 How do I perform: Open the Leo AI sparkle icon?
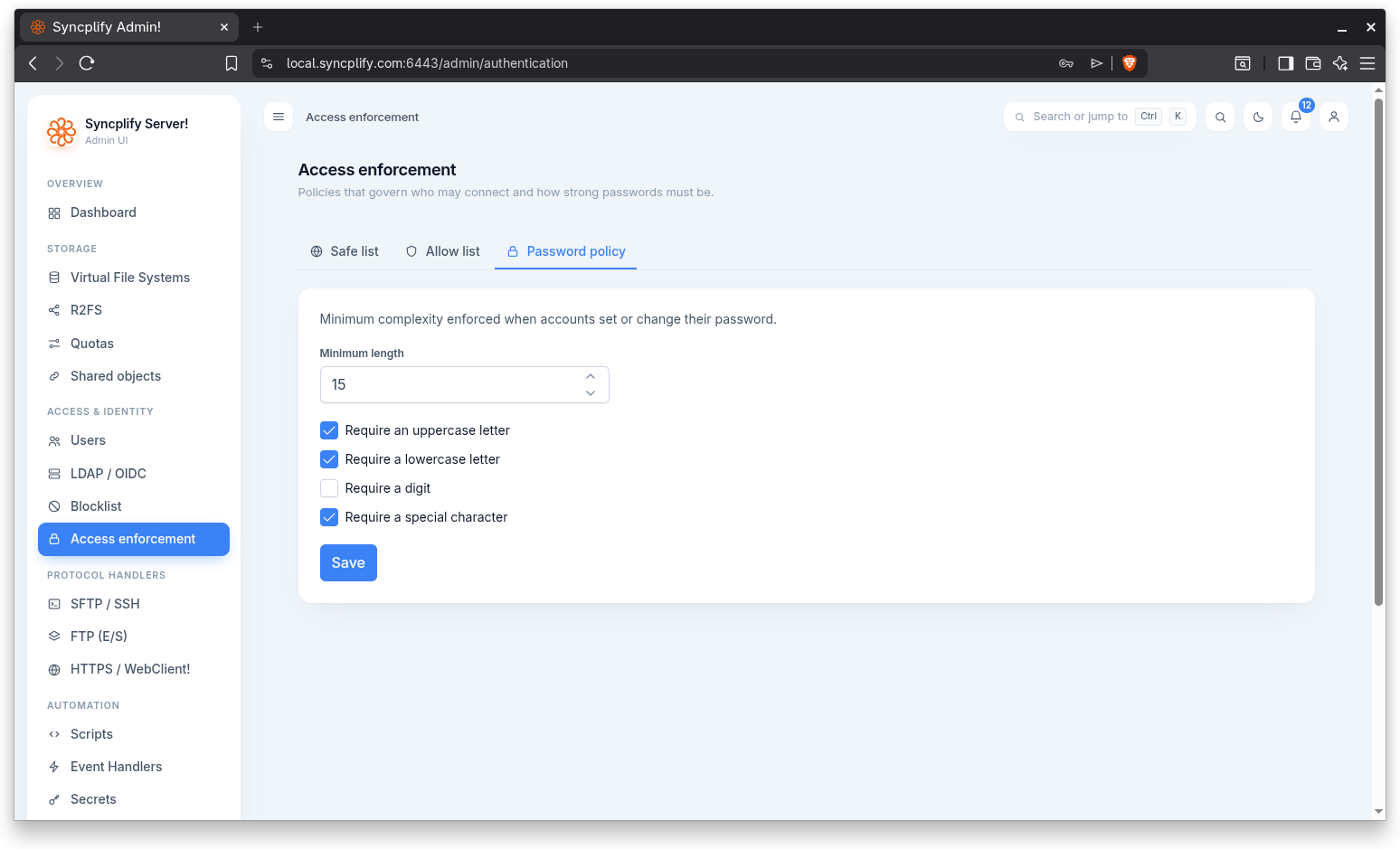point(1340,63)
